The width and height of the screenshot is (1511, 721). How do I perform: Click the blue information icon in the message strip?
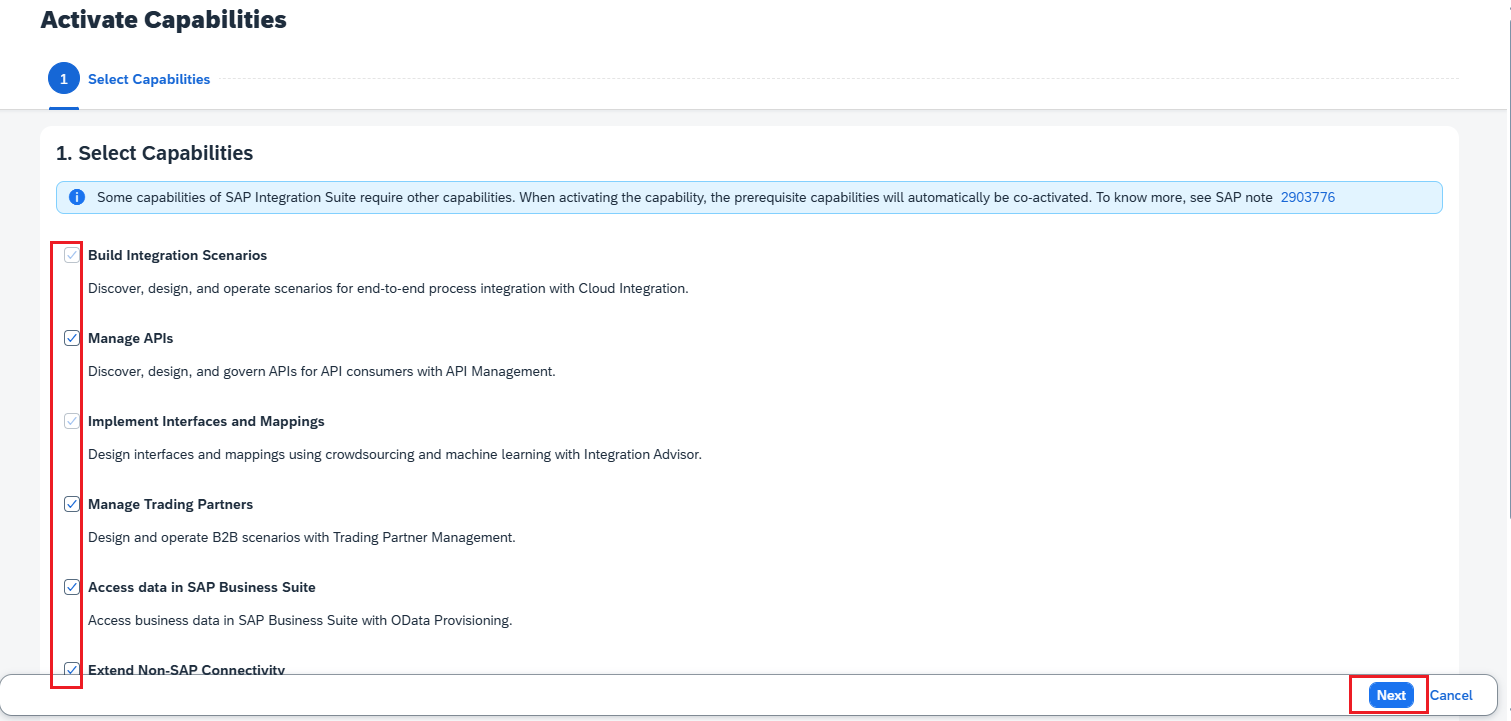77,197
